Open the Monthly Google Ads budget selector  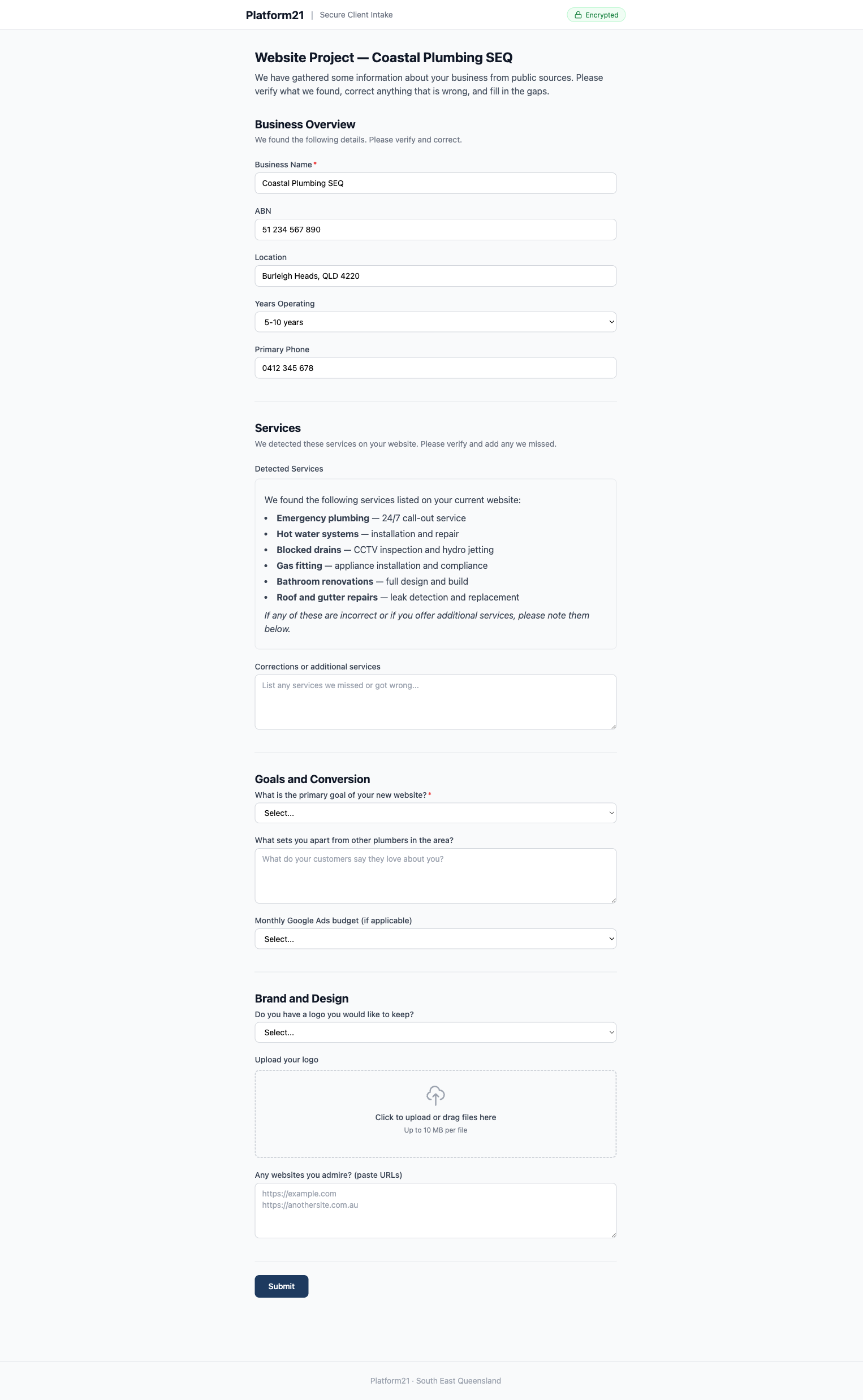click(435, 939)
